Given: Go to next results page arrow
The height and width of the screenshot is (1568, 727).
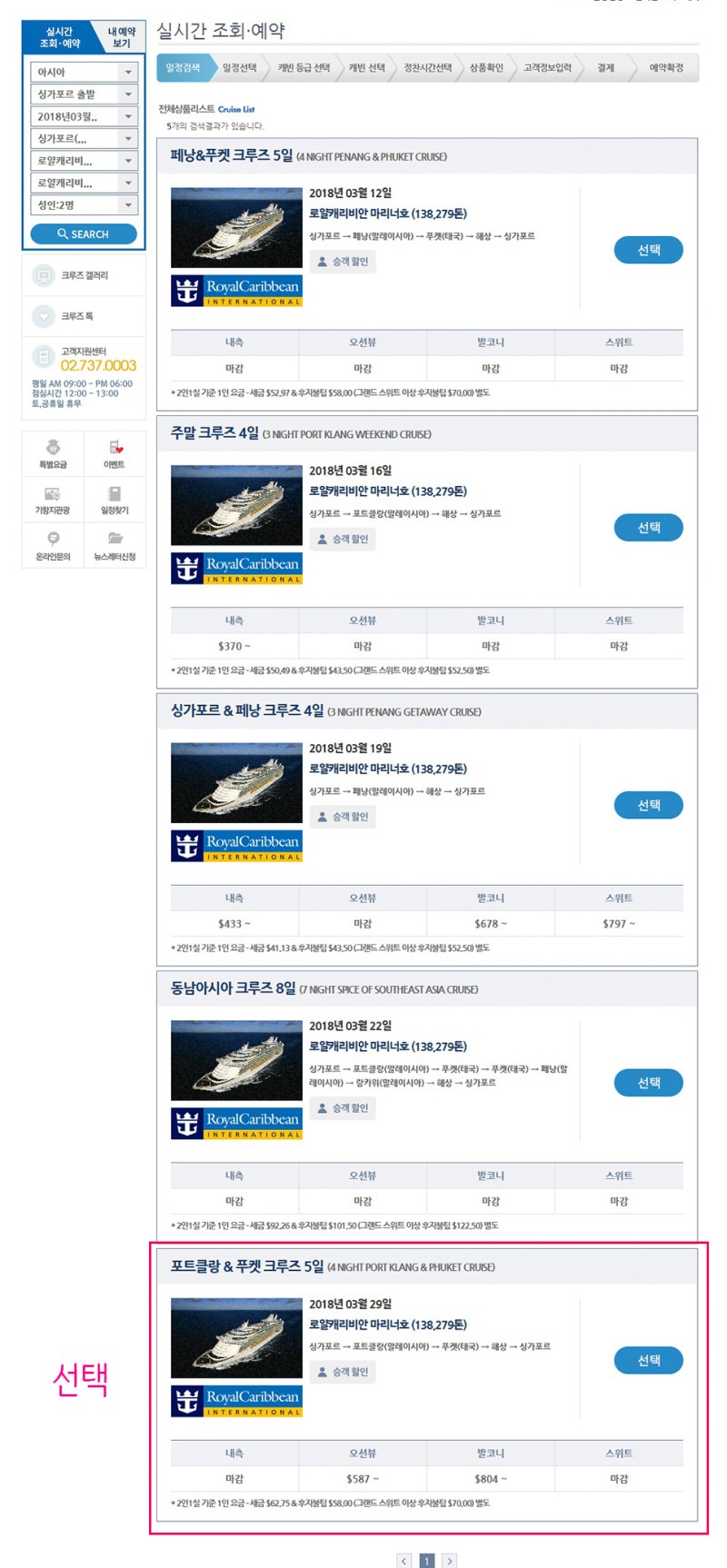Looking at the screenshot, I should [x=449, y=1561].
